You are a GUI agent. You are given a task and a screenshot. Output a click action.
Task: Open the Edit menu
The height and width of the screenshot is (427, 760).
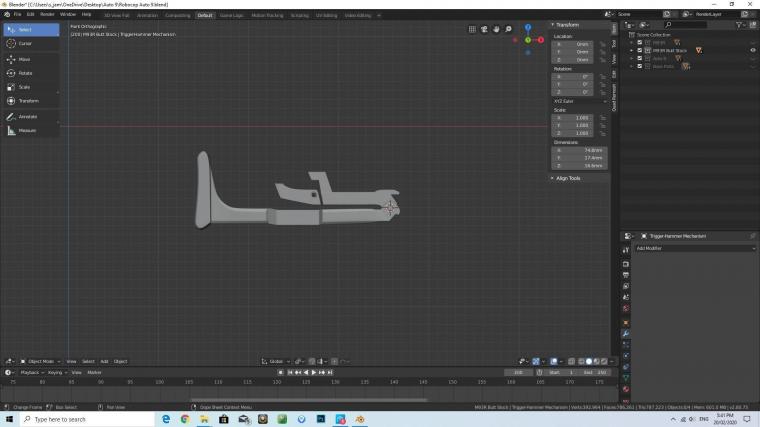tap(31, 15)
